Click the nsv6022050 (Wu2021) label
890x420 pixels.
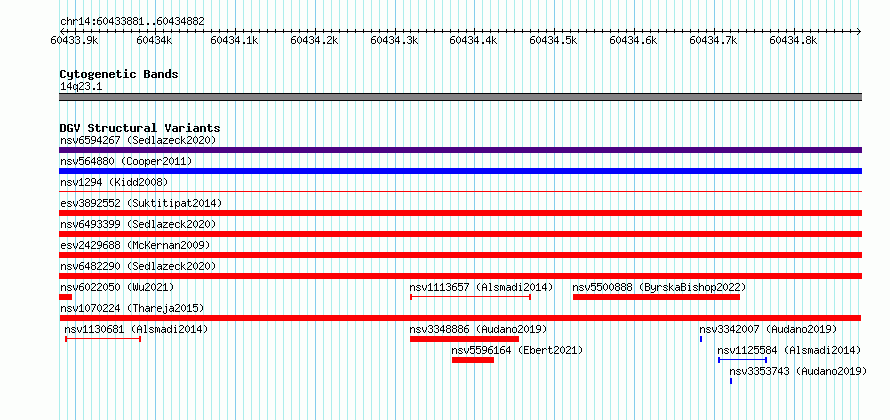tap(117, 287)
